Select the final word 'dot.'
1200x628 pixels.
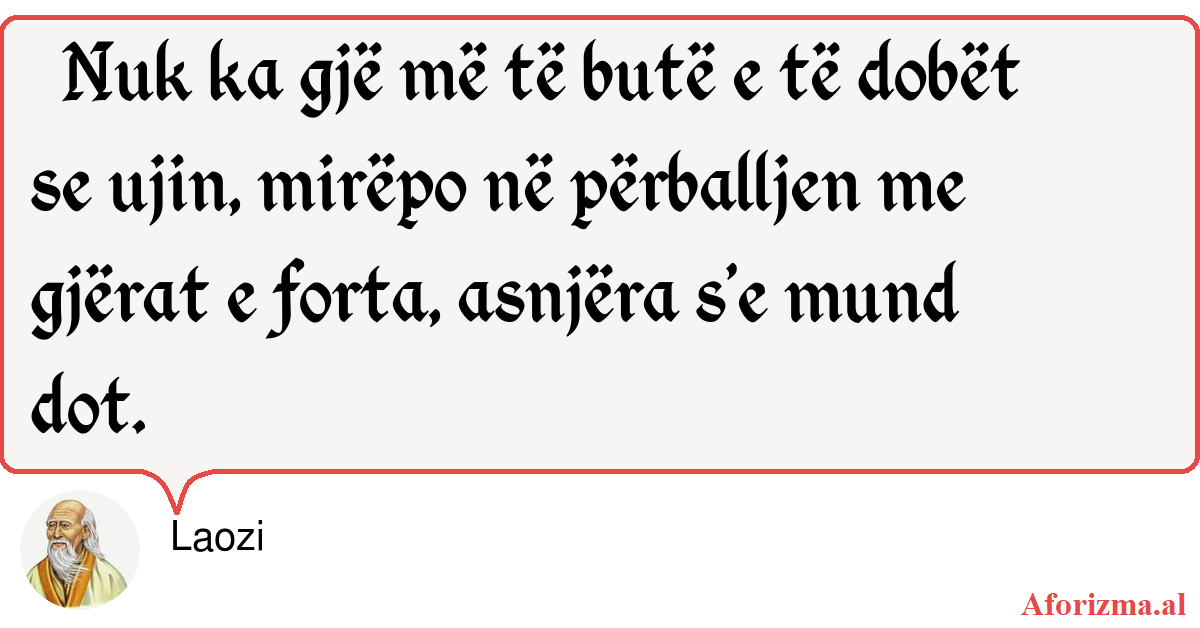[x=82, y=405]
